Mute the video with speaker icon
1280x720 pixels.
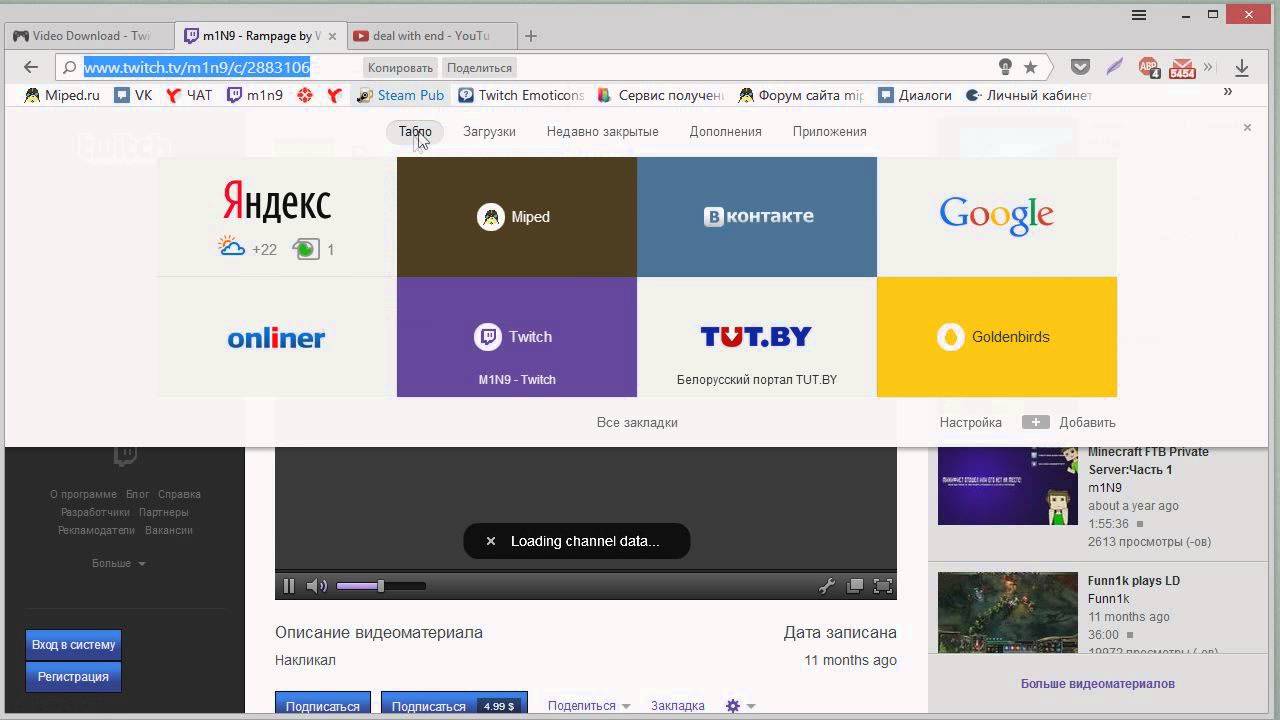pos(316,586)
